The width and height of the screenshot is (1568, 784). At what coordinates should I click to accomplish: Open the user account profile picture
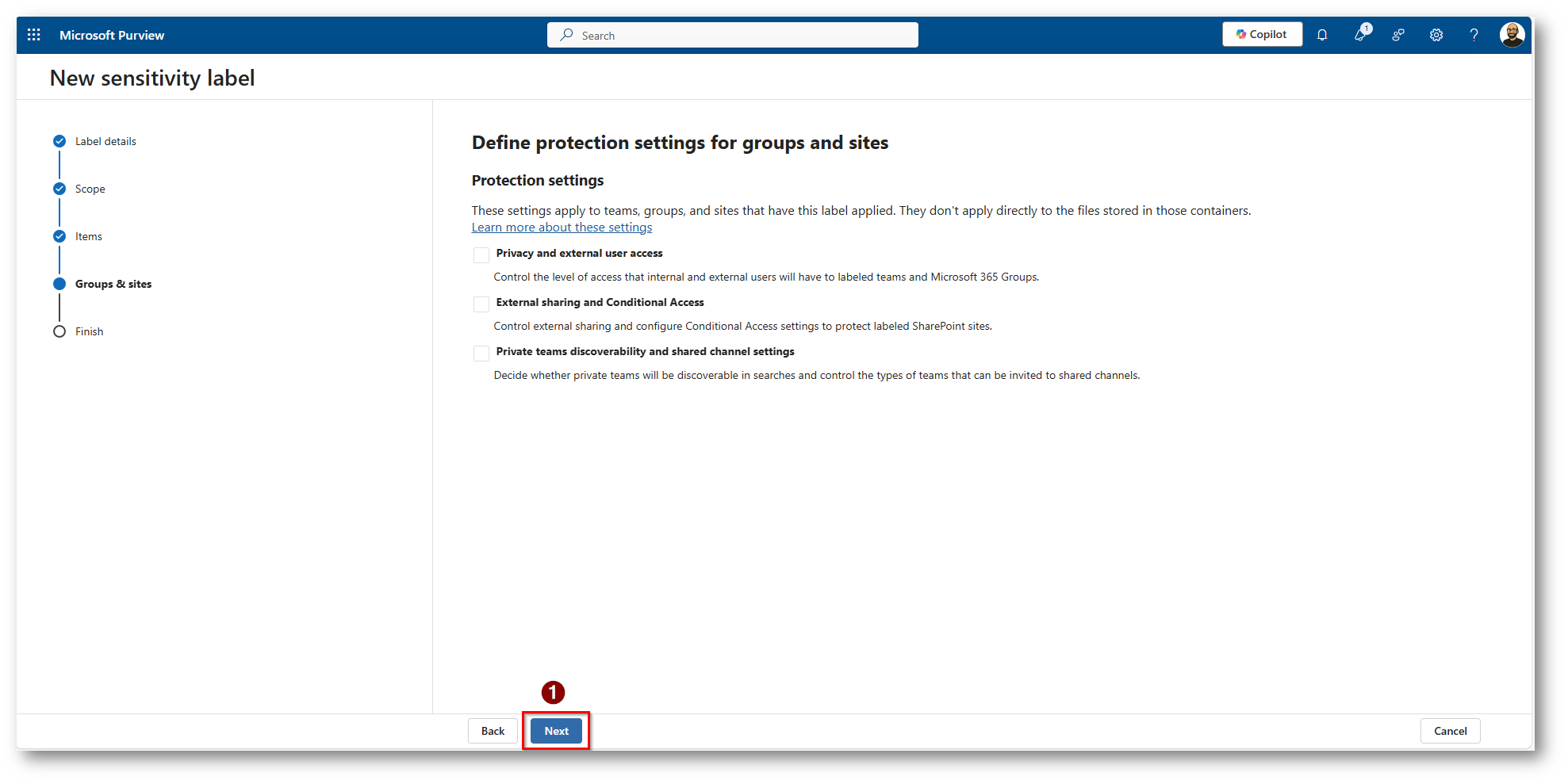point(1512,35)
